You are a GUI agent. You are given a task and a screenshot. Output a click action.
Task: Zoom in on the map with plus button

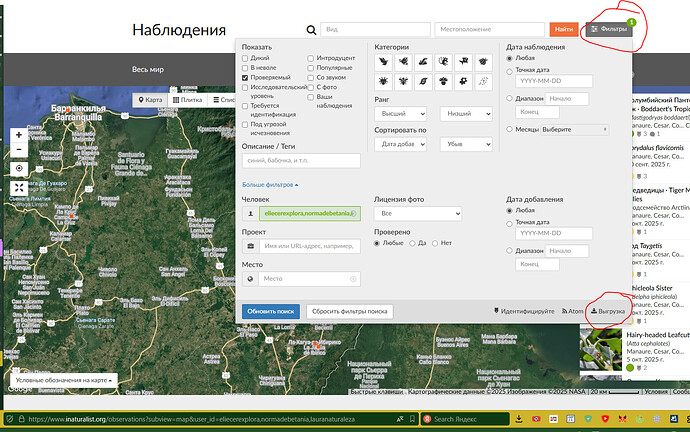[19, 135]
